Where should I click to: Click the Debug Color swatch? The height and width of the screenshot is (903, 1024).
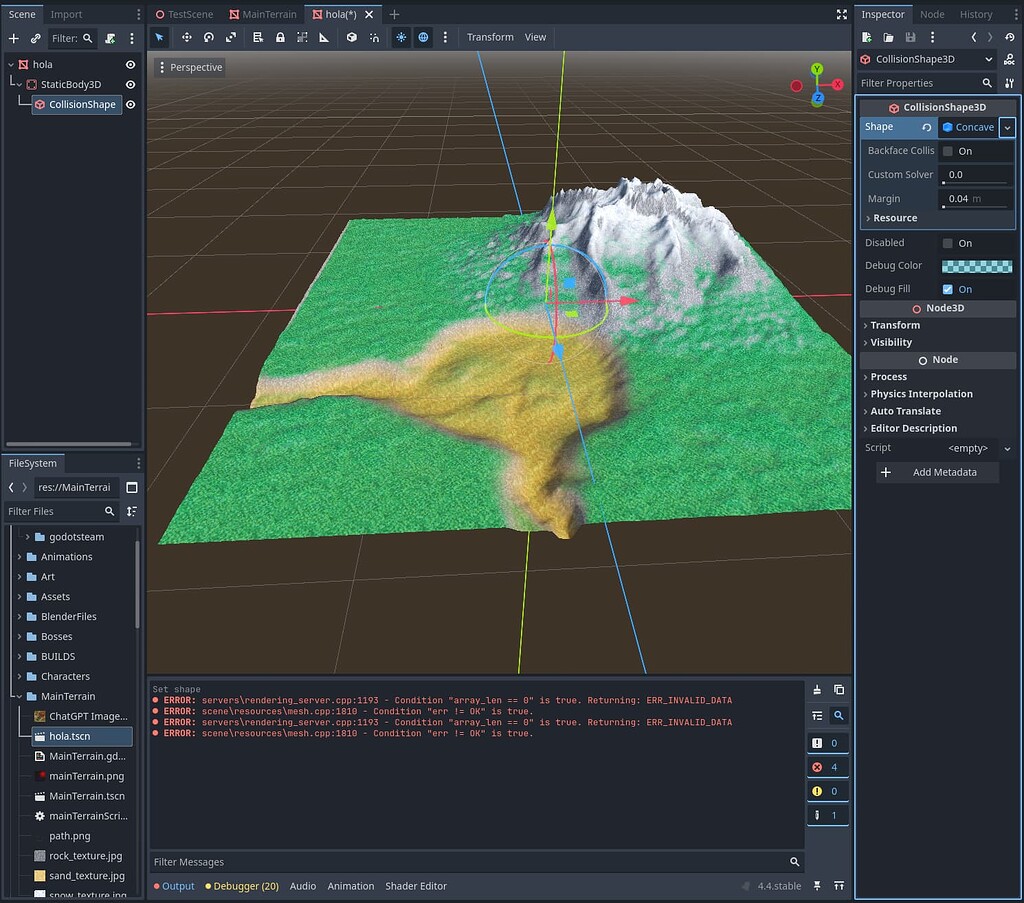click(x=977, y=265)
